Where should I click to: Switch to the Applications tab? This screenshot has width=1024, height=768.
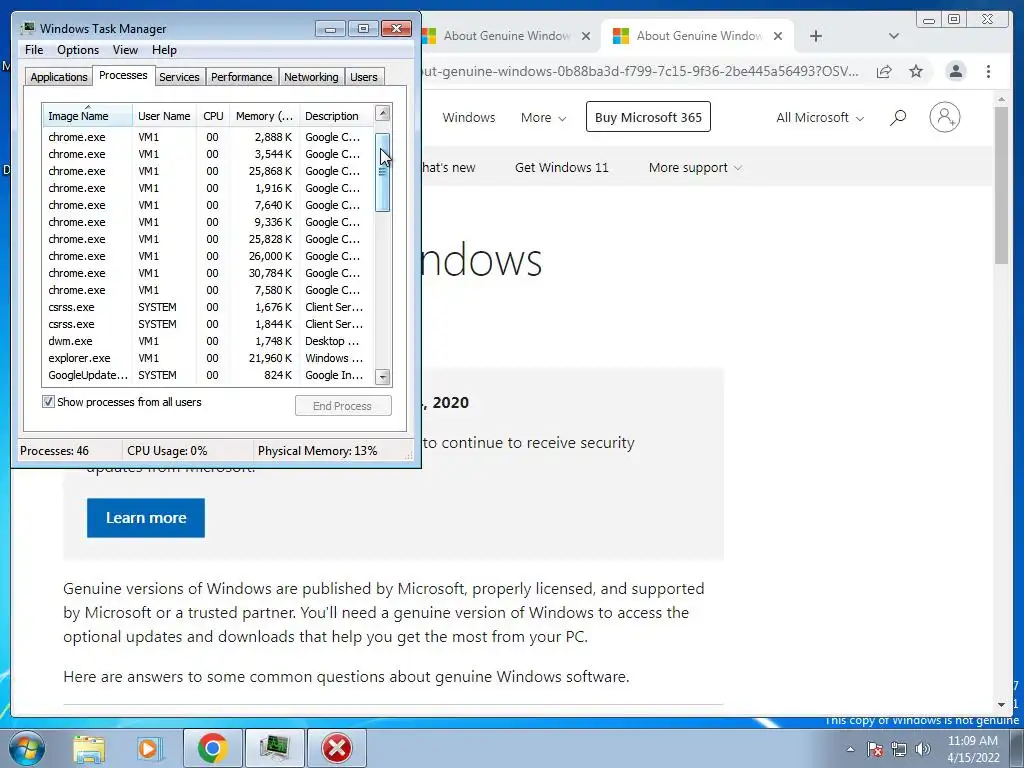(x=59, y=77)
